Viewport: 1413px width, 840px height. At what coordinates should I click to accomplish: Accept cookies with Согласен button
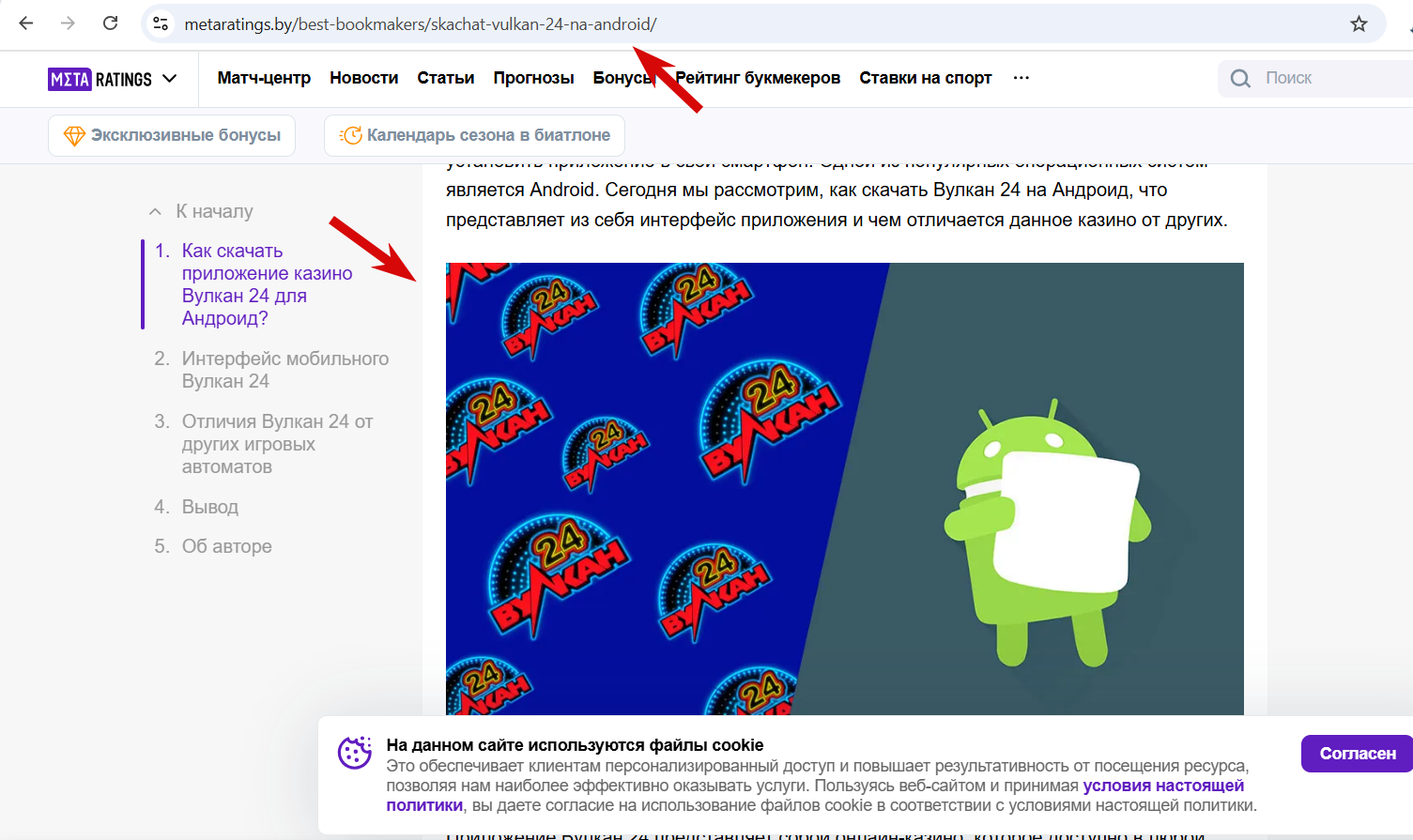tap(1357, 754)
